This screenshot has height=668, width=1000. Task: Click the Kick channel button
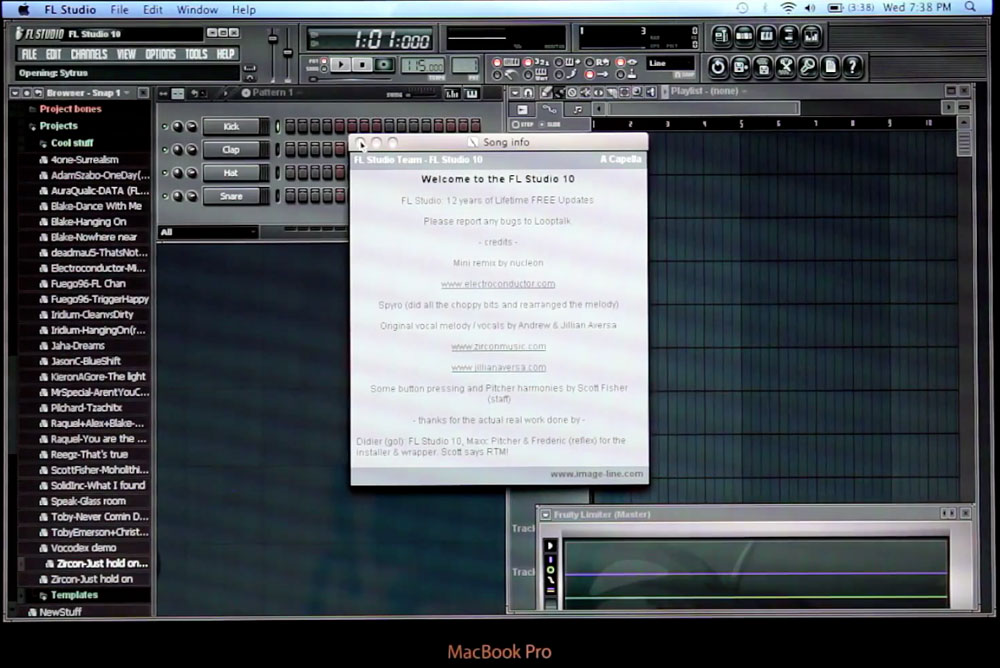[x=232, y=126]
